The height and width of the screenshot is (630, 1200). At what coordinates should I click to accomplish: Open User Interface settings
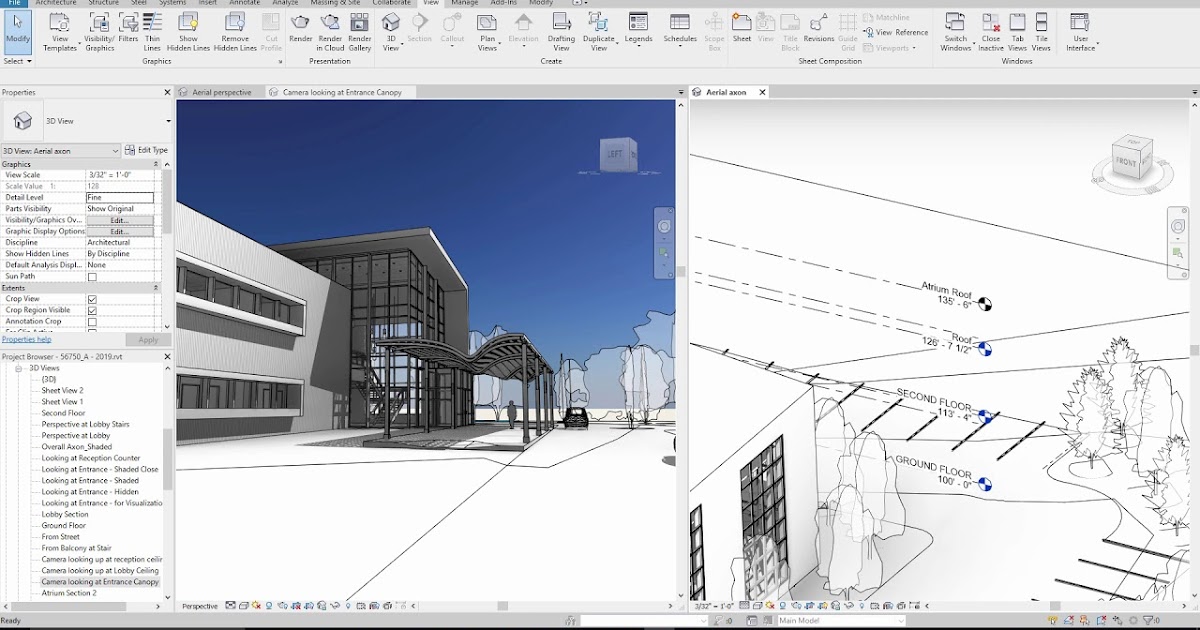tap(1080, 30)
